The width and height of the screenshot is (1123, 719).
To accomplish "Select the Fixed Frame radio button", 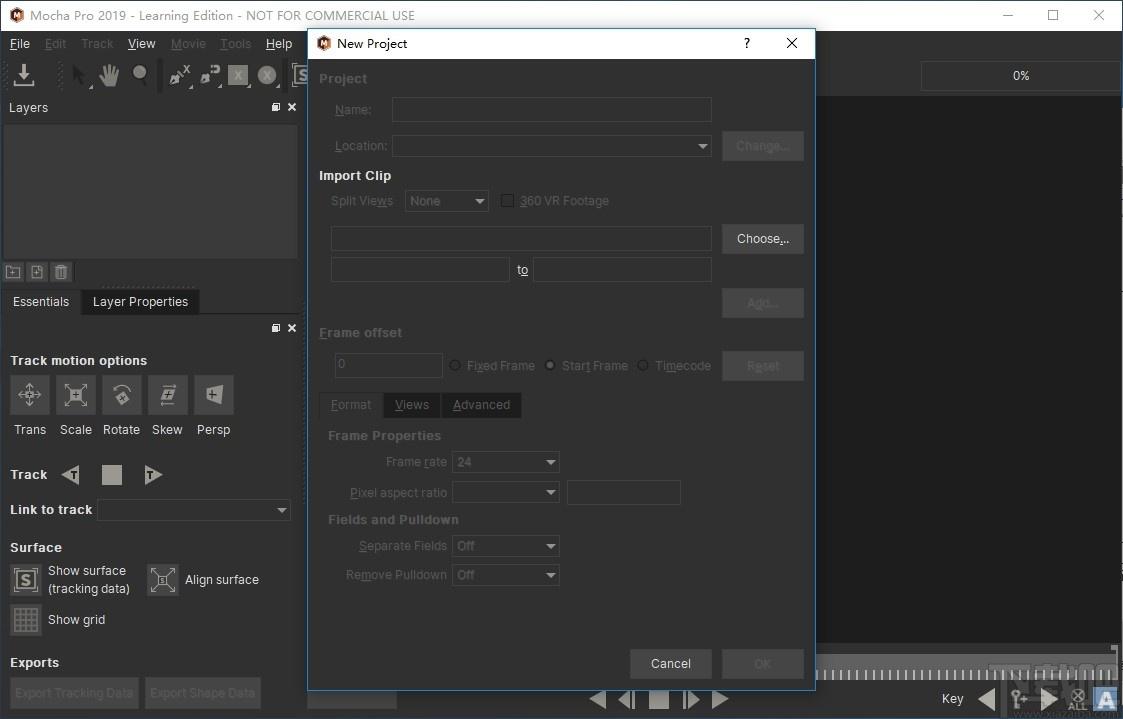I will pos(456,365).
